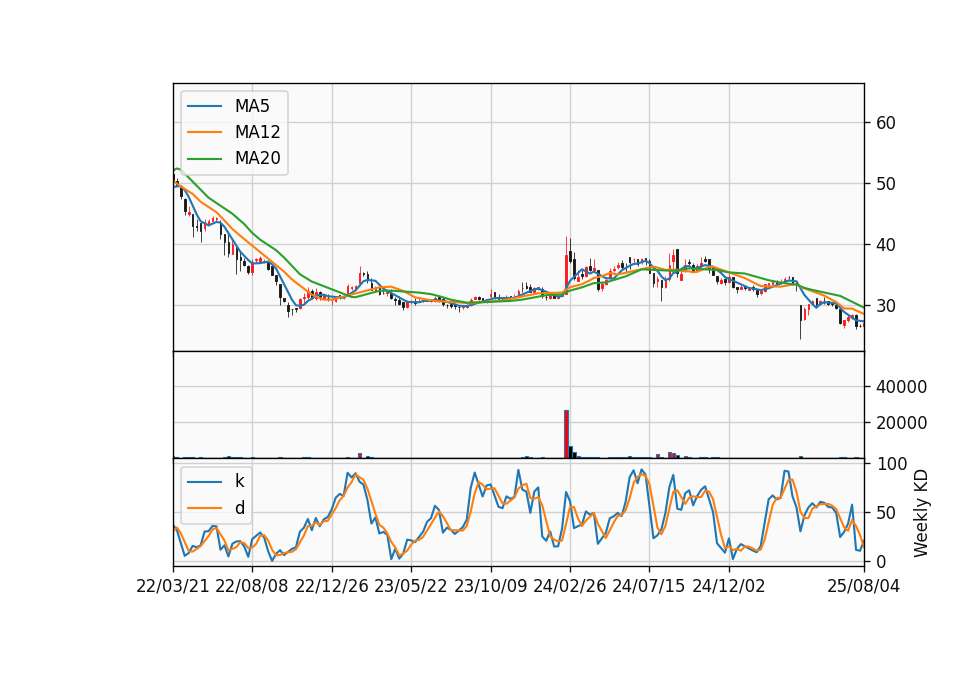The height and width of the screenshot is (690, 960).
Task: Click the date label 23/05/22
Action: (x=411, y=587)
